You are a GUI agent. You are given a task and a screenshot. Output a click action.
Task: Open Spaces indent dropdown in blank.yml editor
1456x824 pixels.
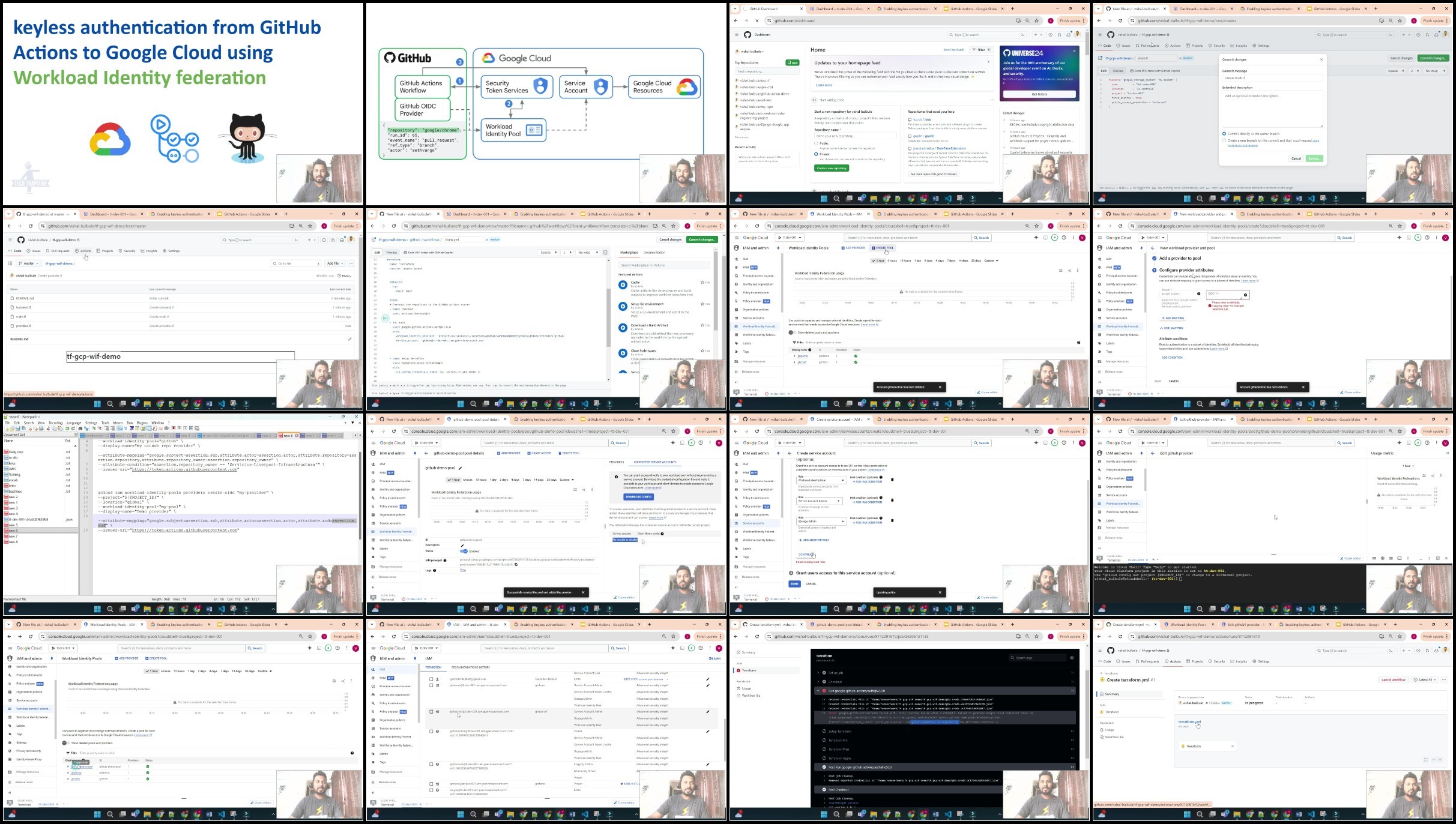tap(549, 253)
